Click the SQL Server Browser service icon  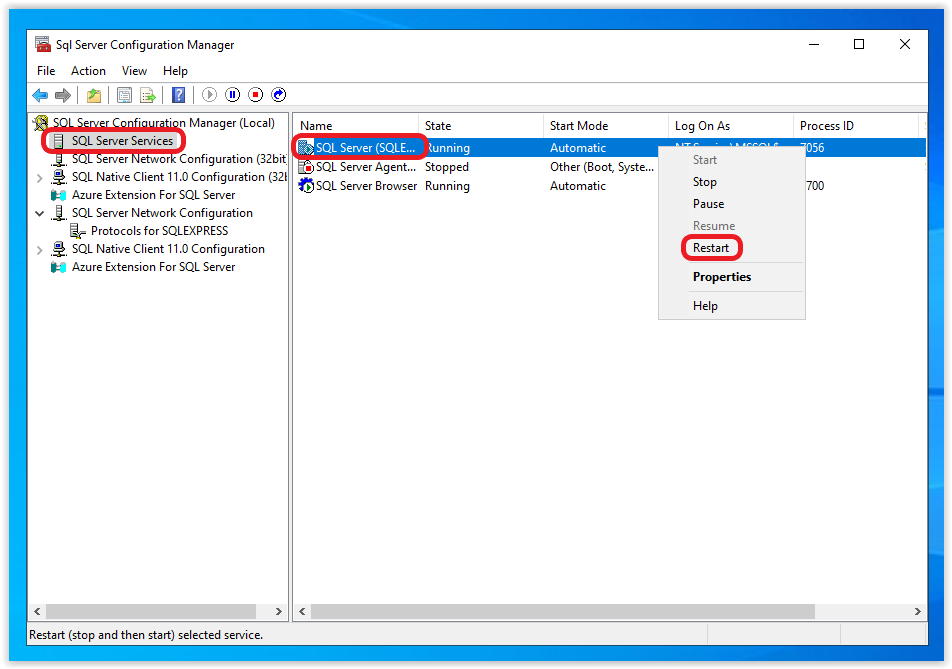(306, 186)
